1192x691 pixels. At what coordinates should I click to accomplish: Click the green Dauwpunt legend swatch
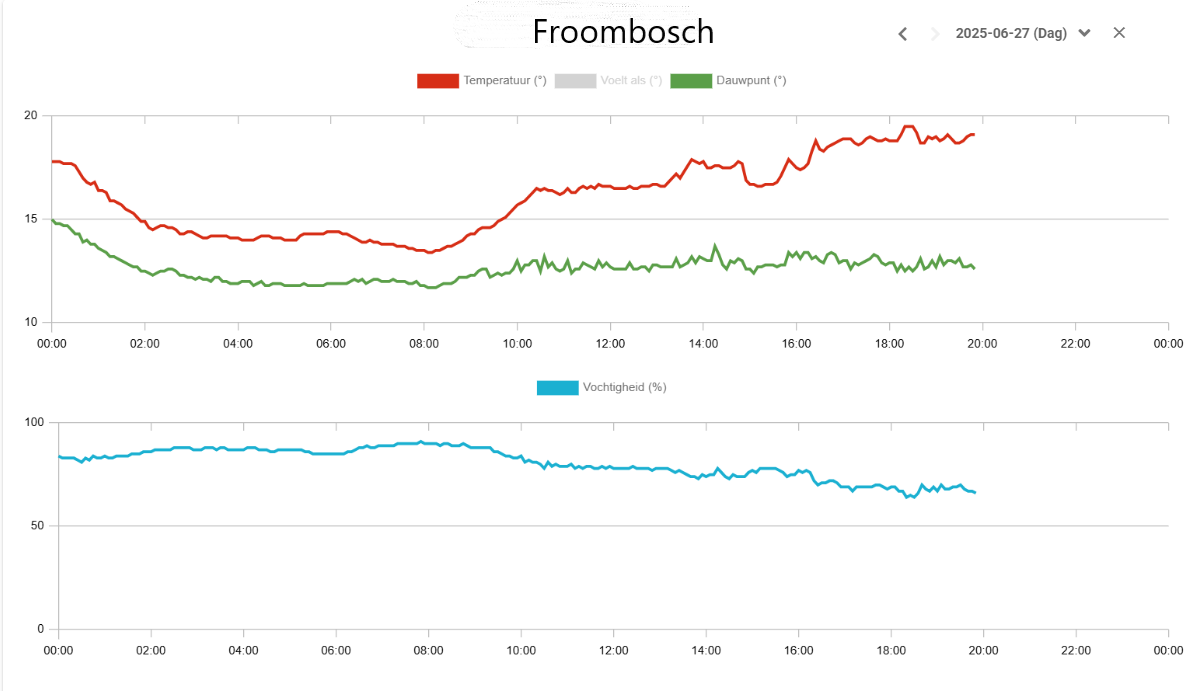(691, 81)
